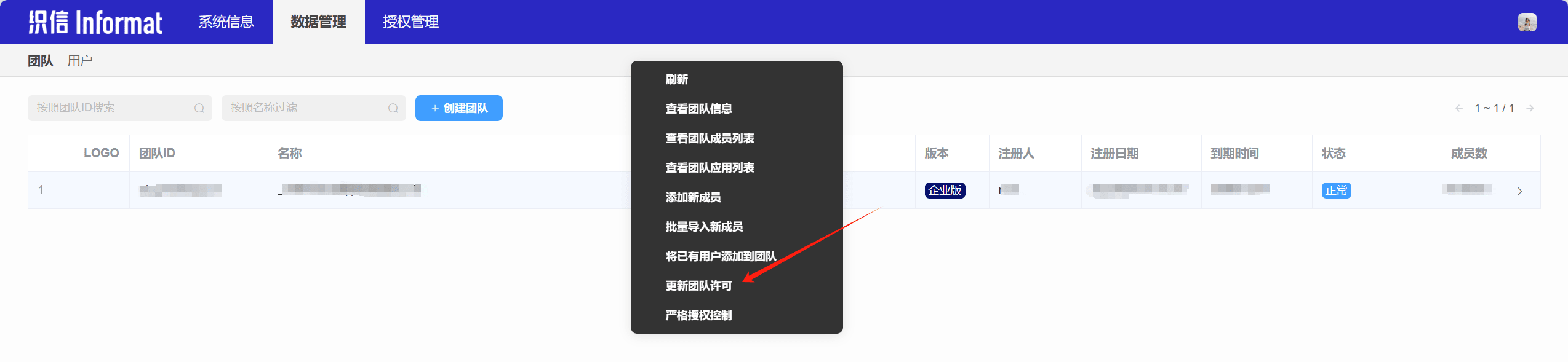Open the 系统信息 tab
The width and height of the screenshot is (1568, 362).
pyautogui.click(x=226, y=22)
